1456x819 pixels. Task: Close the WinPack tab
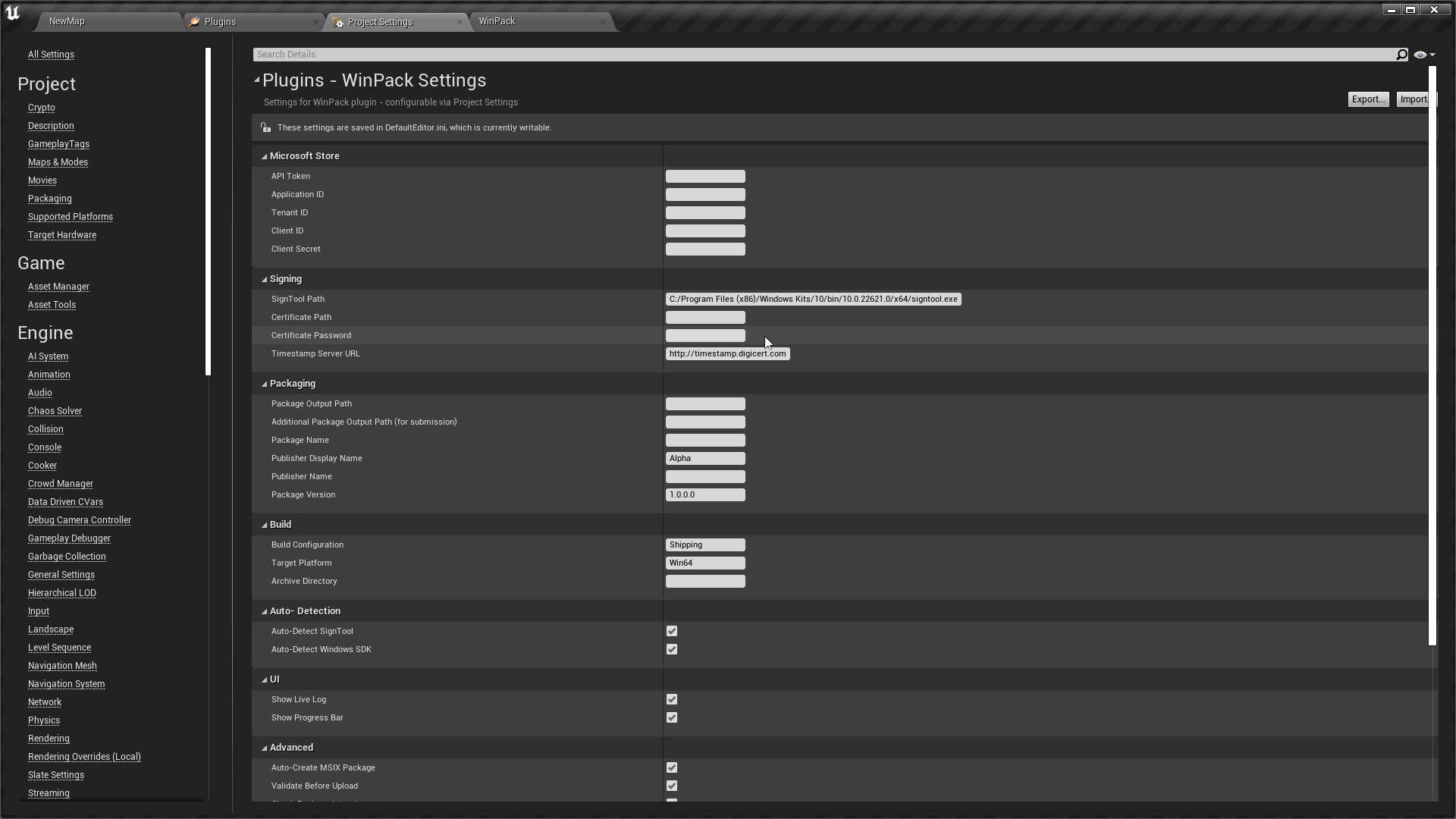603,22
